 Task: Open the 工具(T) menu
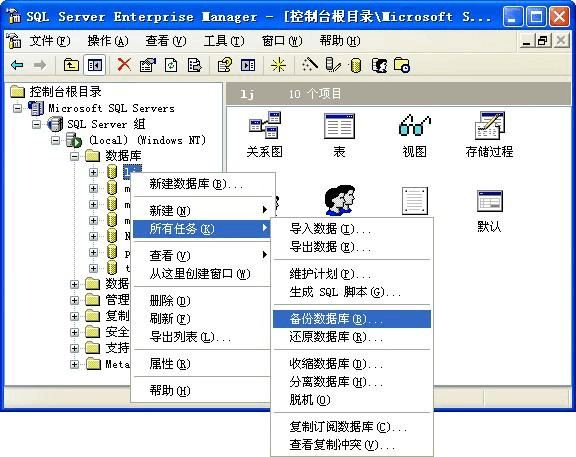coord(224,40)
